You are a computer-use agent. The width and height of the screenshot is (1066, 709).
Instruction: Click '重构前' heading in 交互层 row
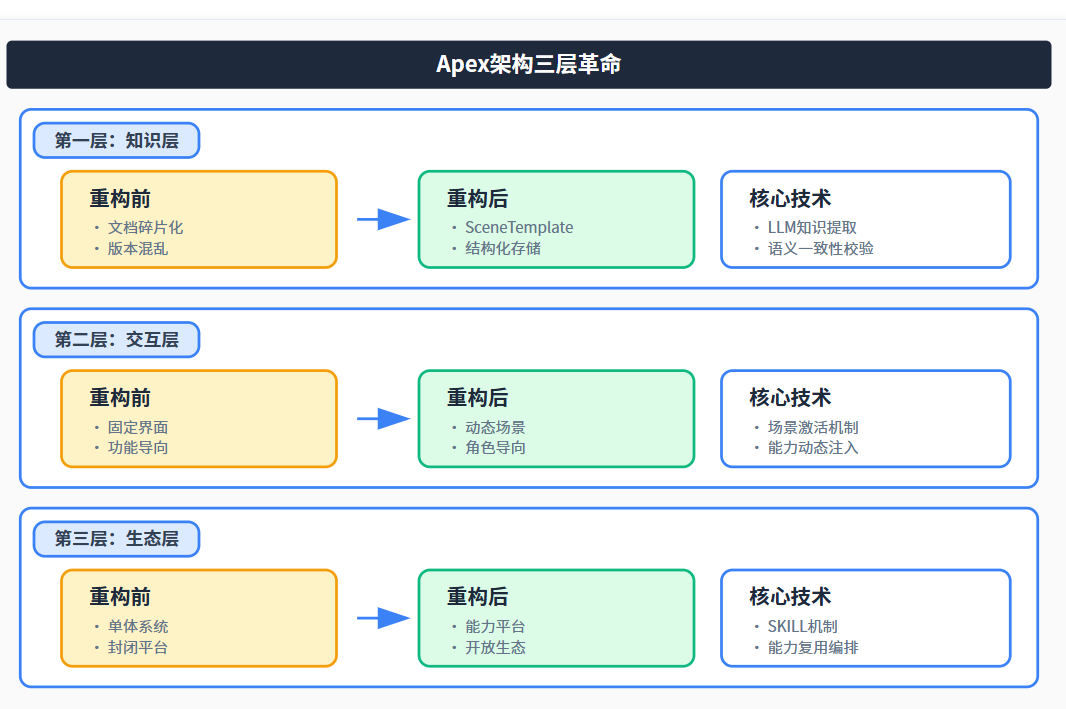(x=120, y=398)
